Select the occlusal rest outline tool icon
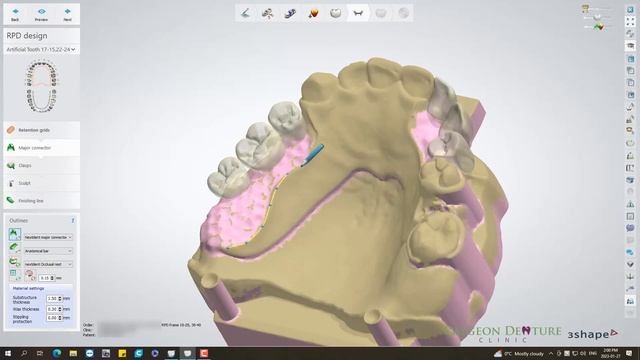Screen dimensions: 640x360 [14, 262]
